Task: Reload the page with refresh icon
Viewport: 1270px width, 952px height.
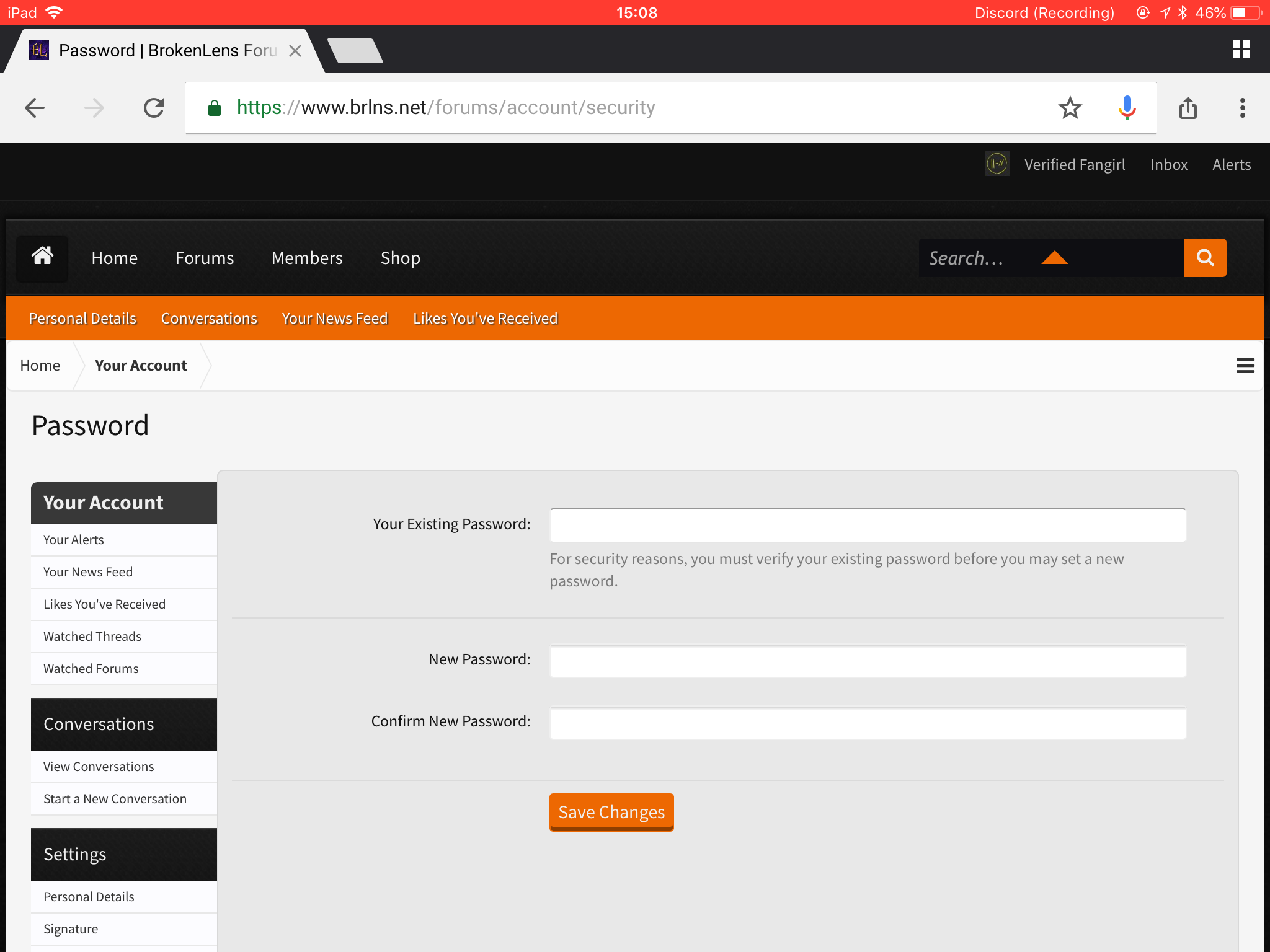Action: pos(154,108)
